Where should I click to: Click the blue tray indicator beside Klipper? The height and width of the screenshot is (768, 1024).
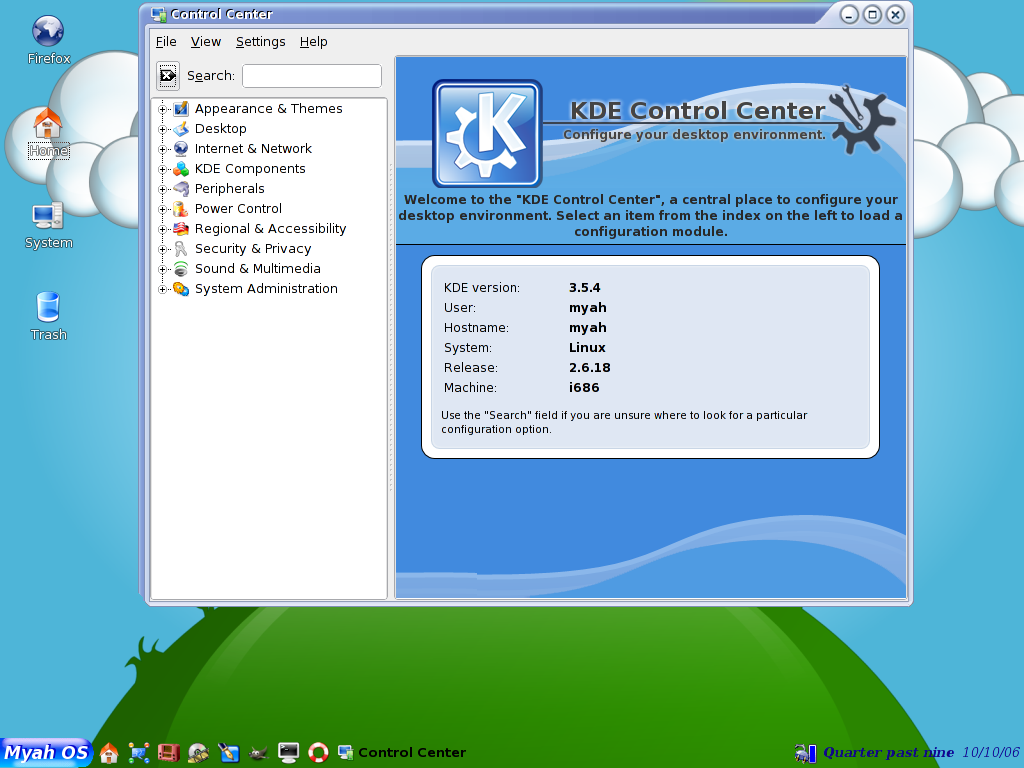[812, 754]
